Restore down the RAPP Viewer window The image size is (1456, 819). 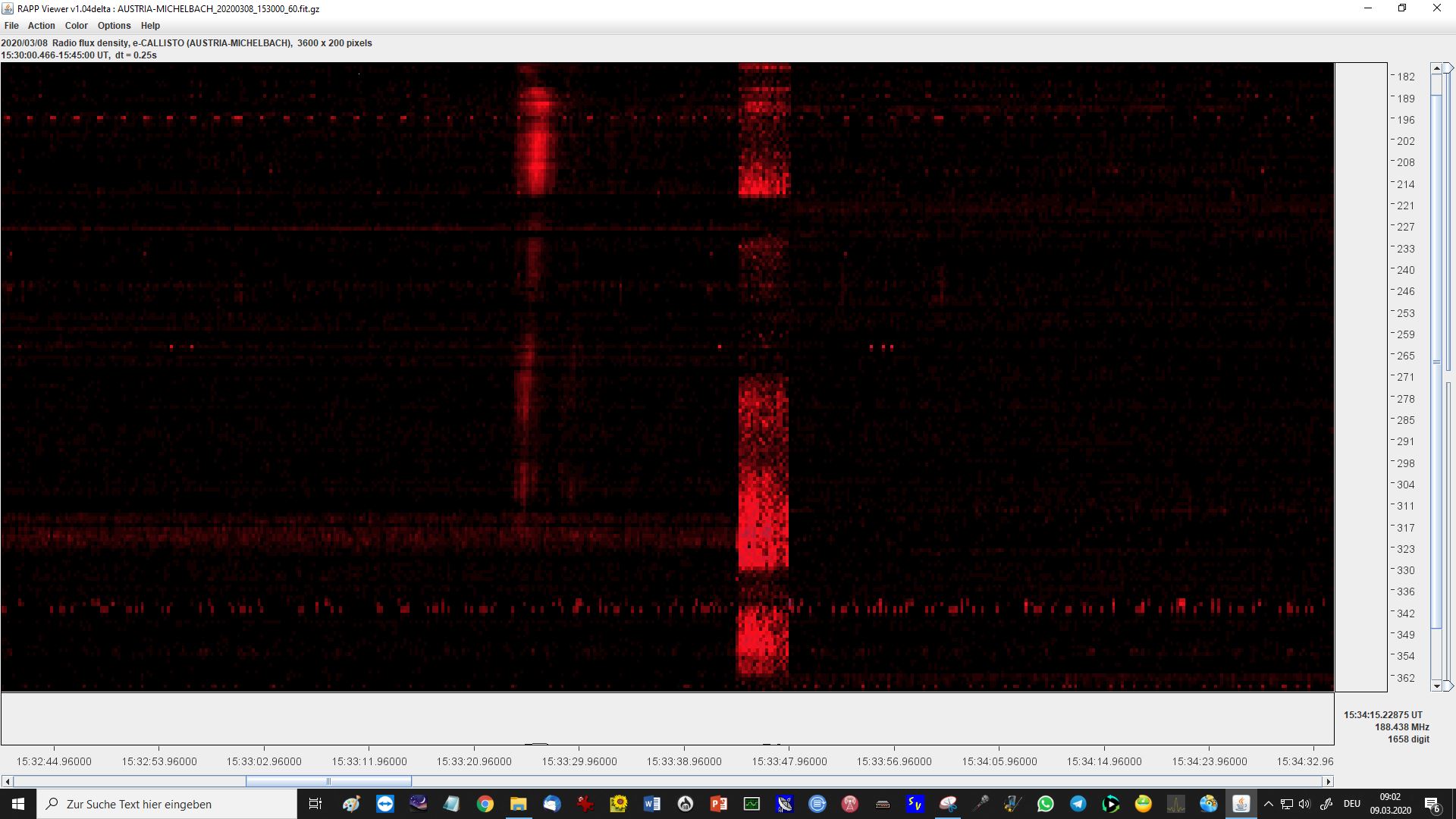tap(1402, 8)
